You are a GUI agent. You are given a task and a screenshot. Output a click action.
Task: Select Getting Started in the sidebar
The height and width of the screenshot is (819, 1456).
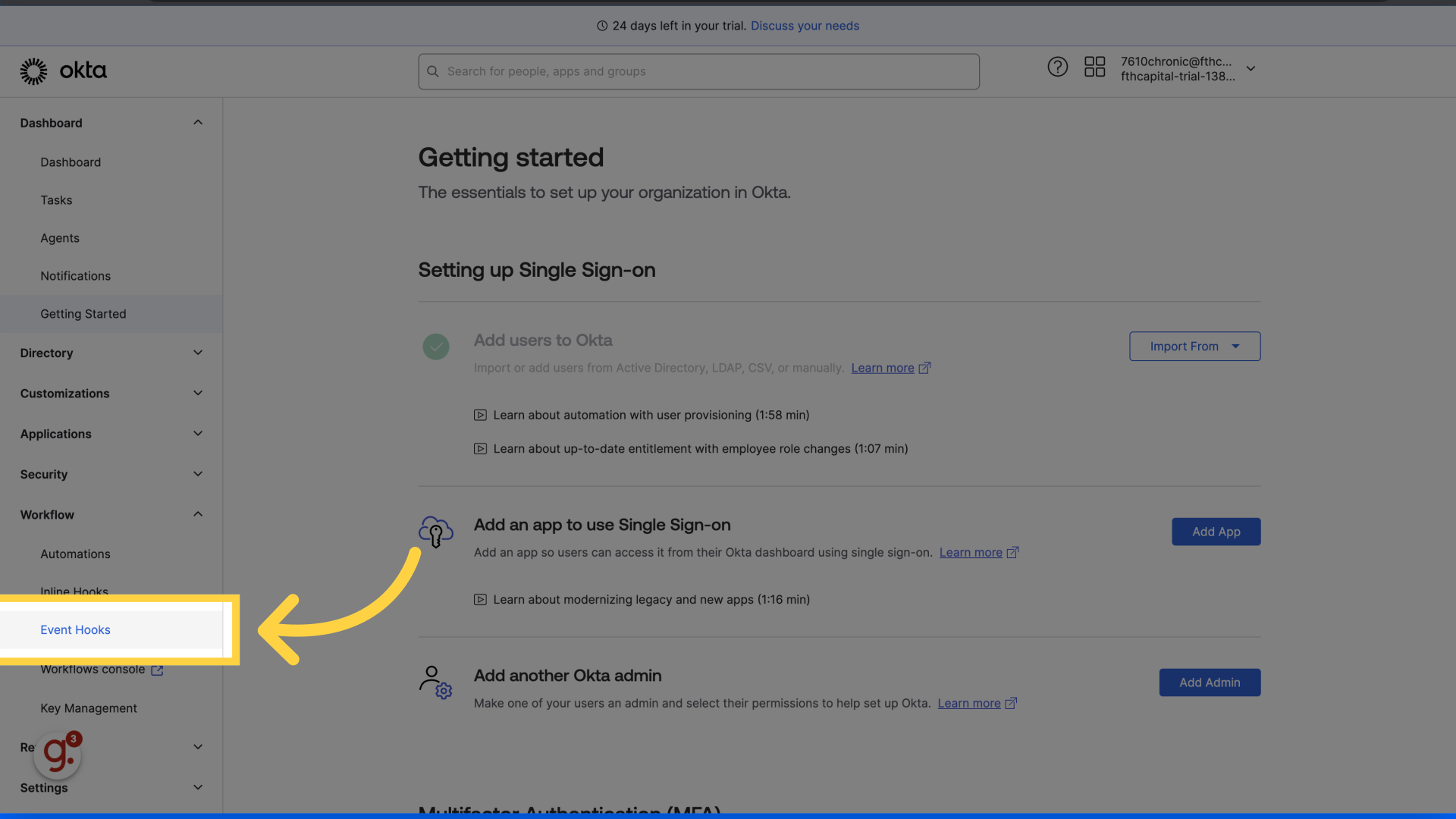click(x=111, y=314)
